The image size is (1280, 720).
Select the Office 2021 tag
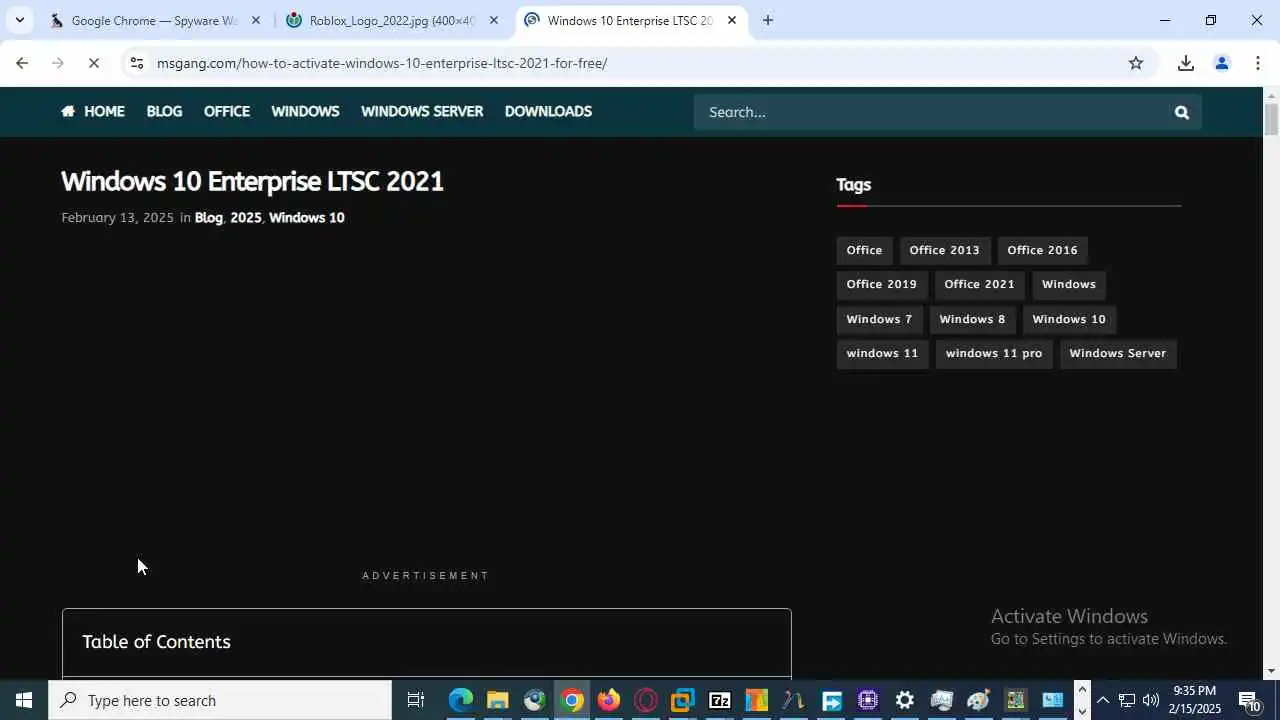pos(979,284)
